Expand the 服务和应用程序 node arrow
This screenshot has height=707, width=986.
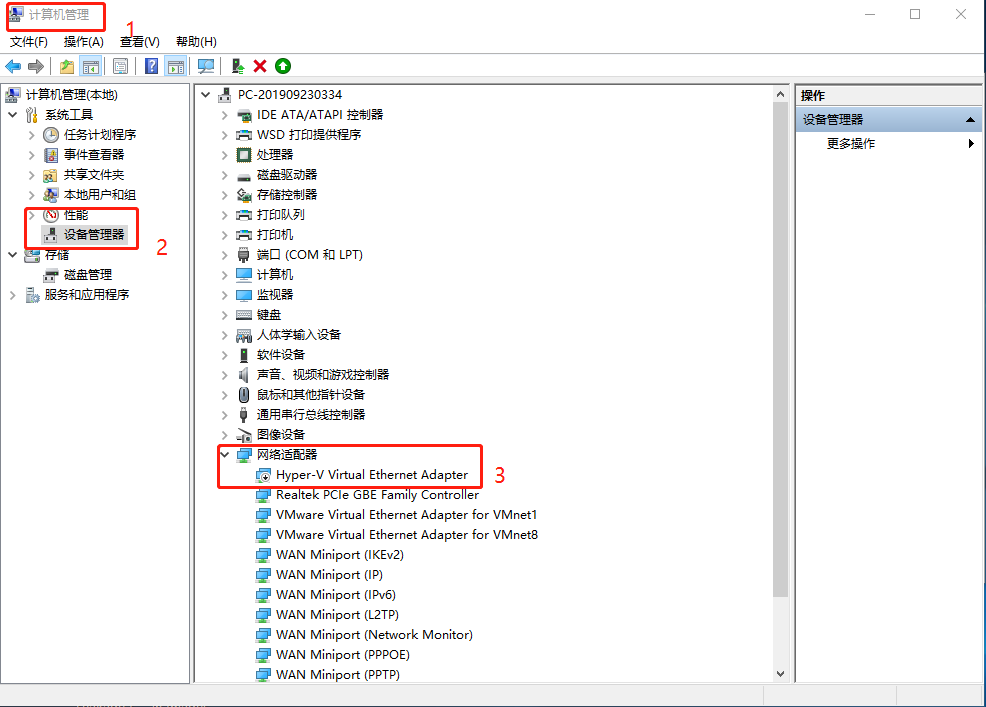point(13,294)
